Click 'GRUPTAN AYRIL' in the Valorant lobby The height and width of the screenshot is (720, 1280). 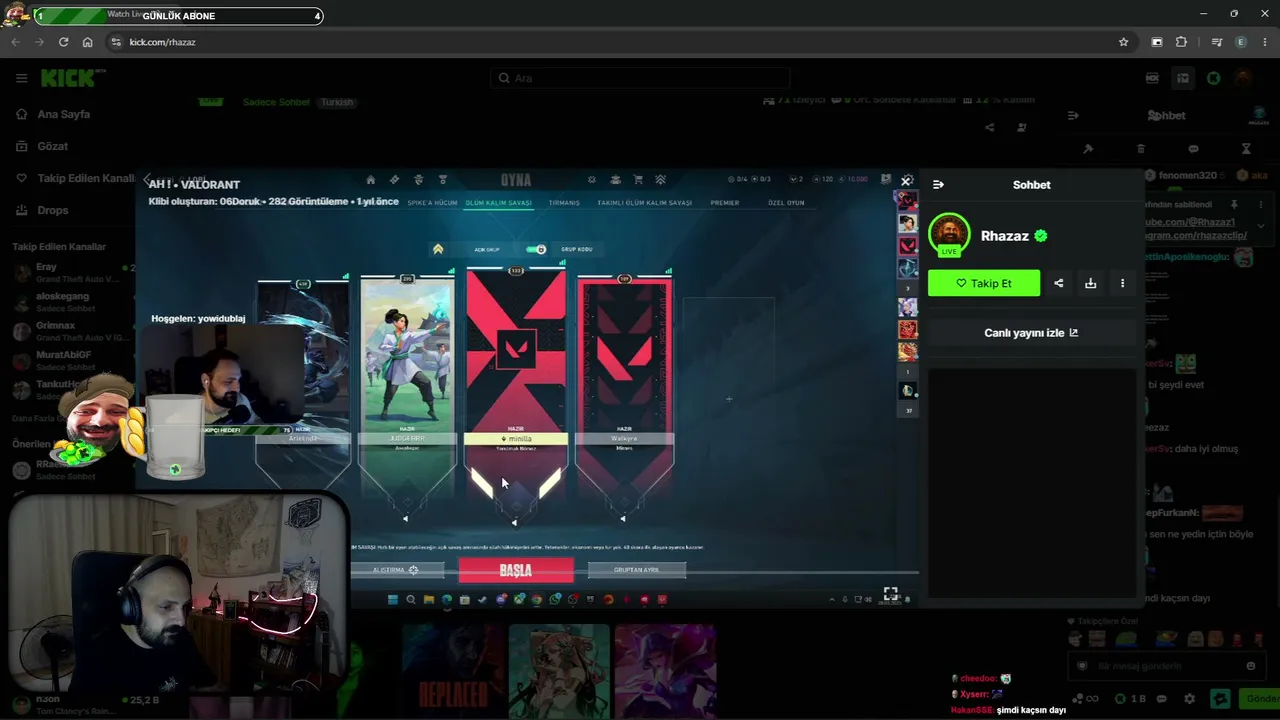click(x=636, y=570)
